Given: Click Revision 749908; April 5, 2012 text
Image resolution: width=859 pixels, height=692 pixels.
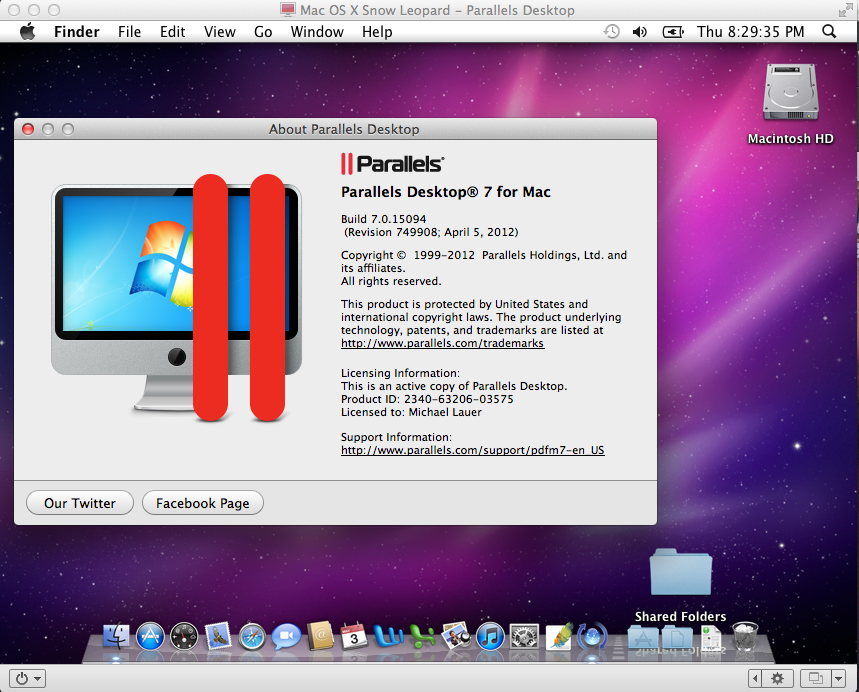Looking at the screenshot, I should (x=431, y=232).
